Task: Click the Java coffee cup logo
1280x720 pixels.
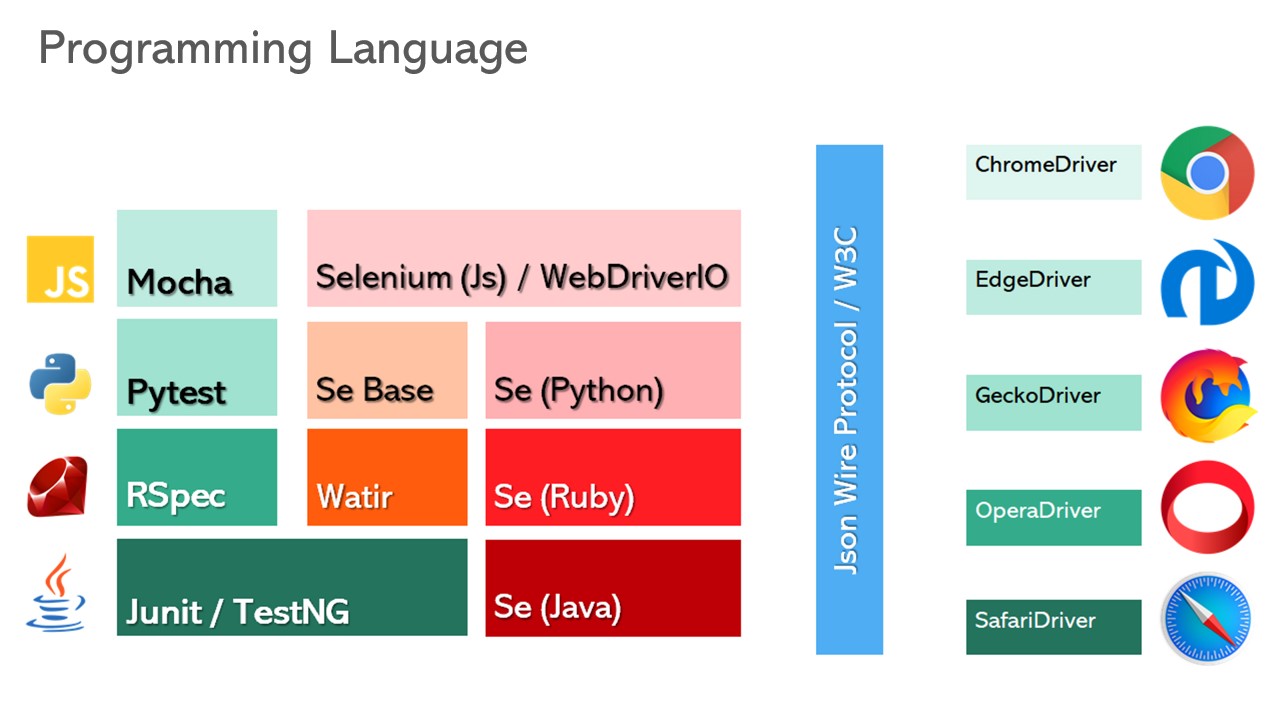Action: (56, 593)
